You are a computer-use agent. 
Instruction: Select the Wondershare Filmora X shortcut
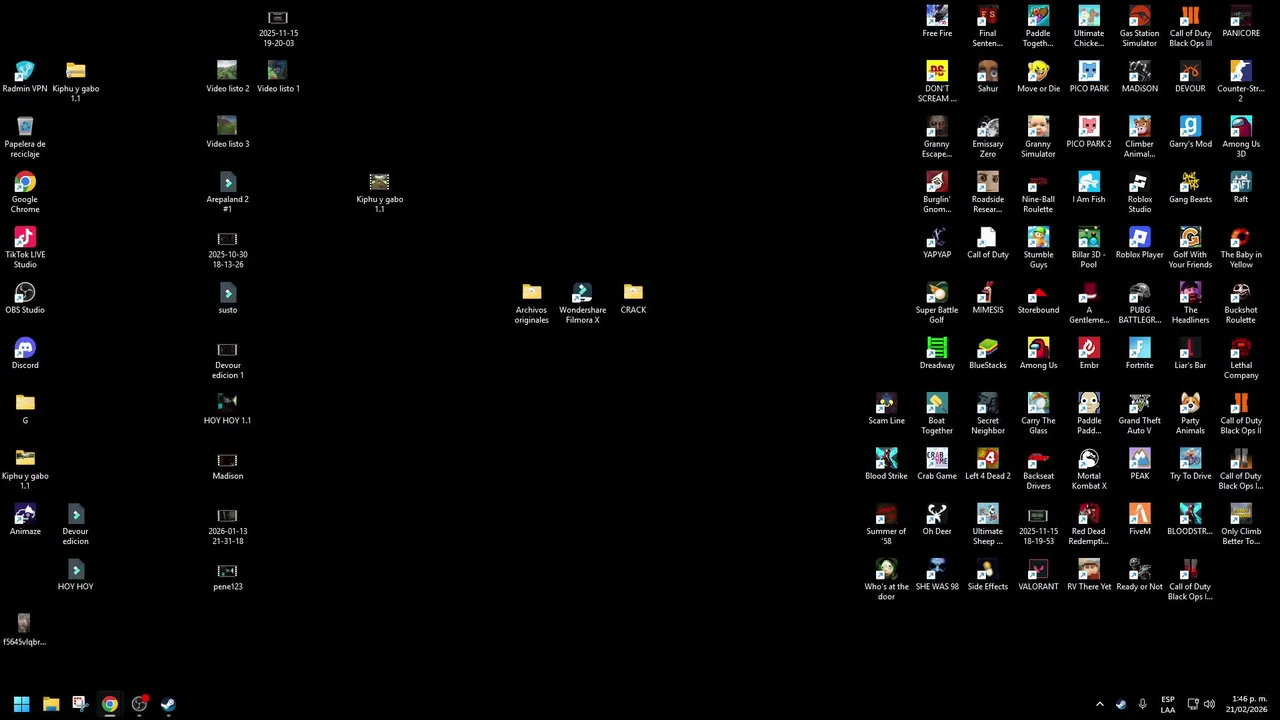[x=582, y=303]
